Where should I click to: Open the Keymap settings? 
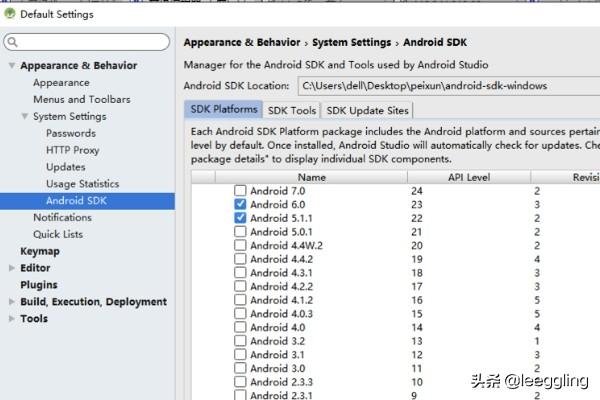[x=40, y=251]
